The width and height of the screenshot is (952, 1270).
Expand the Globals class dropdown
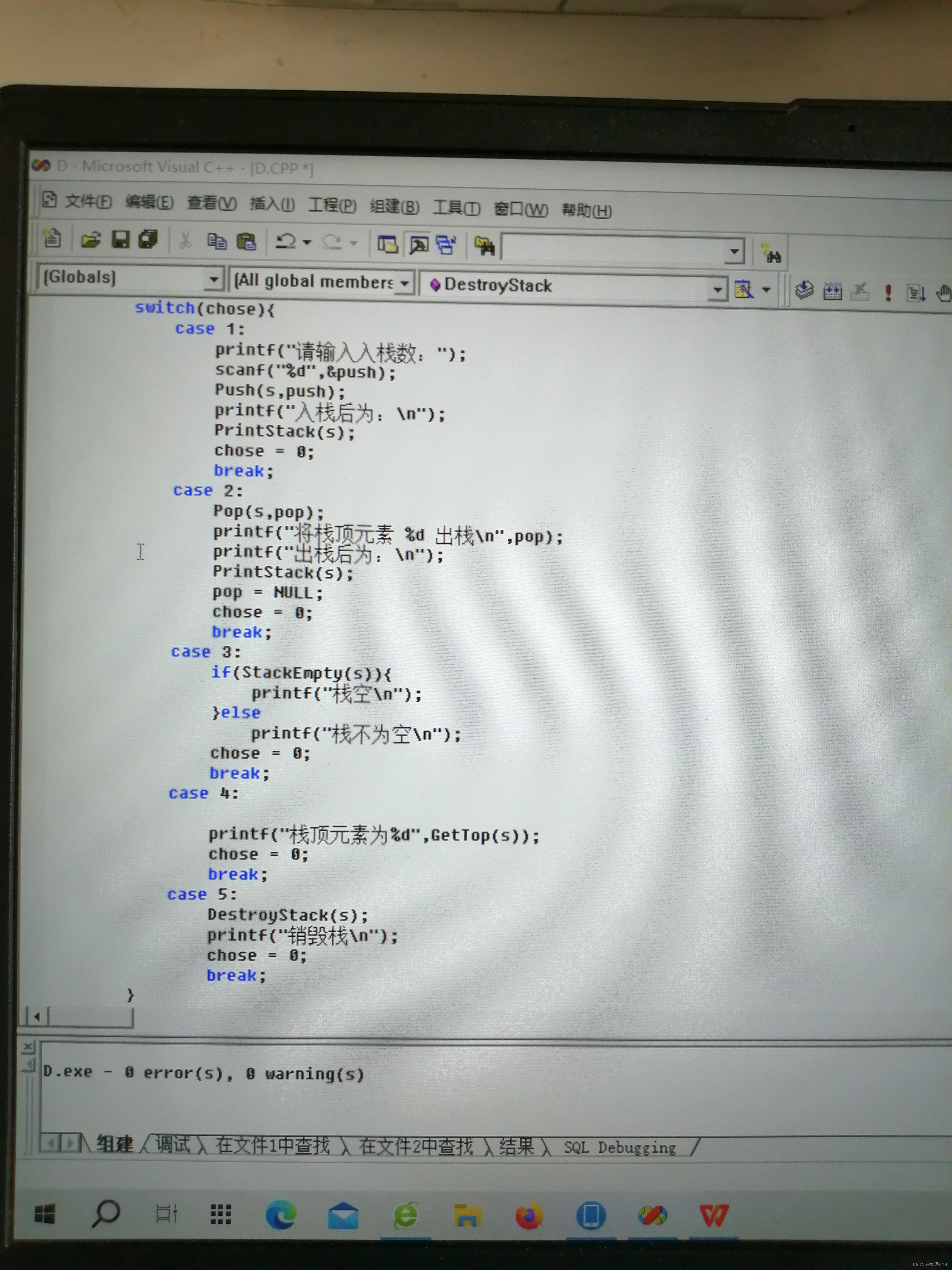[x=214, y=280]
